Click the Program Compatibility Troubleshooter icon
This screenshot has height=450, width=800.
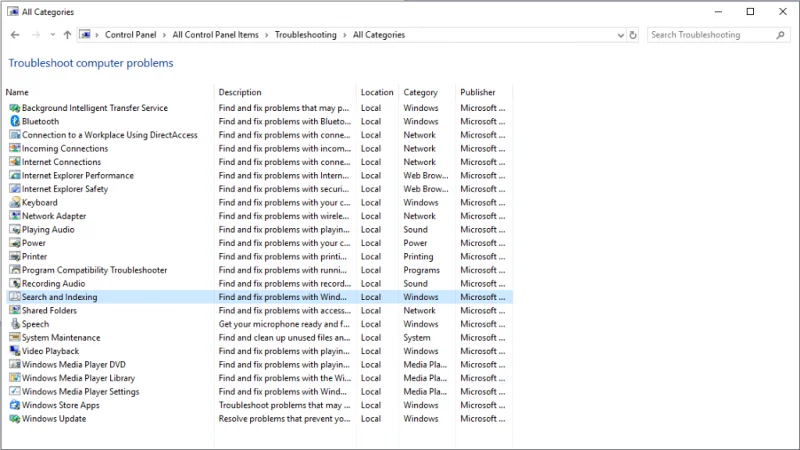15,270
